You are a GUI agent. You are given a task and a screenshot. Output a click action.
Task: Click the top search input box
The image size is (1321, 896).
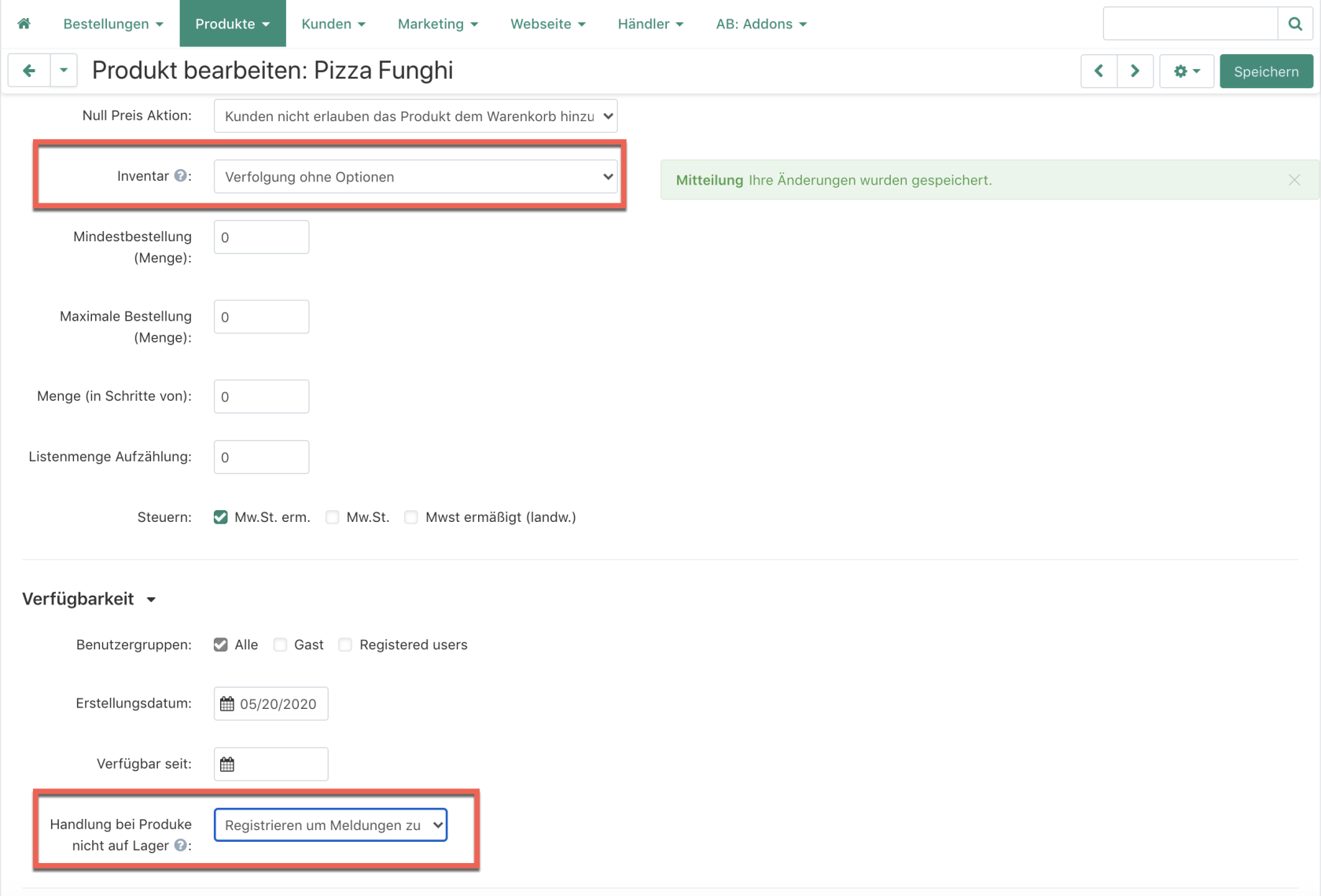click(x=1190, y=24)
